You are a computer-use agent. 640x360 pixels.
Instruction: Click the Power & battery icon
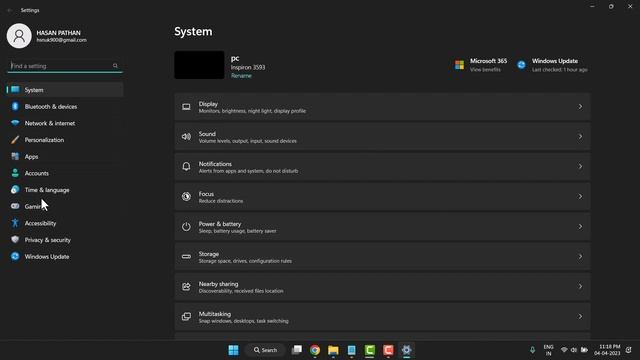tap(186, 227)
